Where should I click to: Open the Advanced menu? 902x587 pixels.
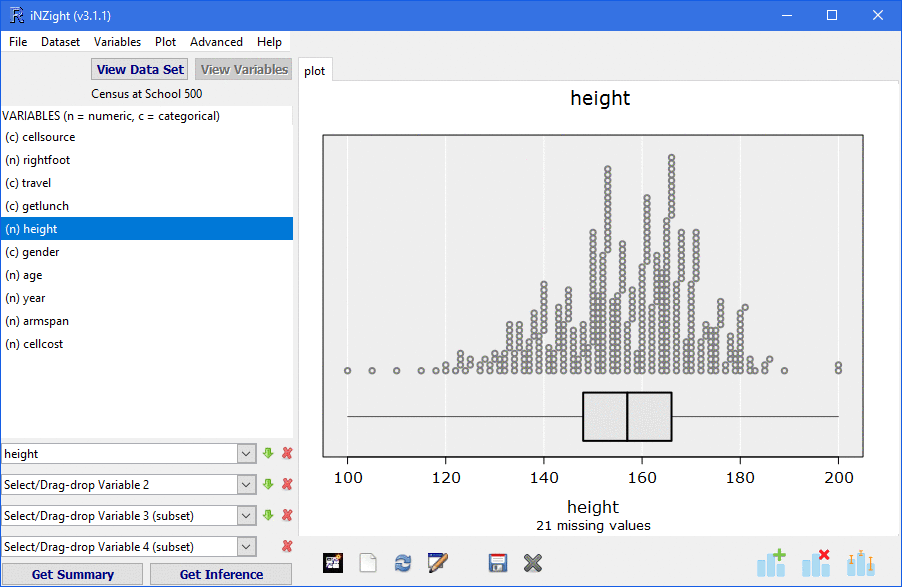pyautogui.click(x=216, y=42)
